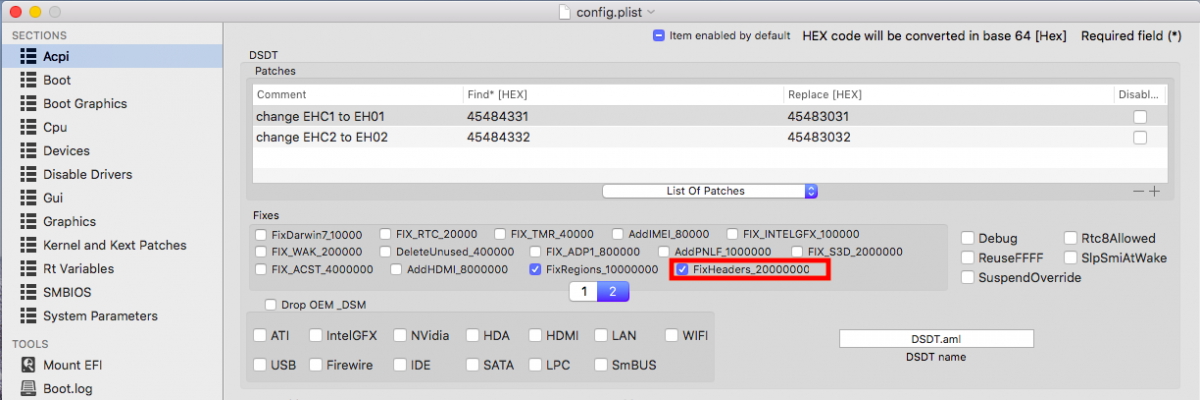Screen dimensions: 1200x400
Task: Remove selected patch with minus button
Action: coord(1138,191)
